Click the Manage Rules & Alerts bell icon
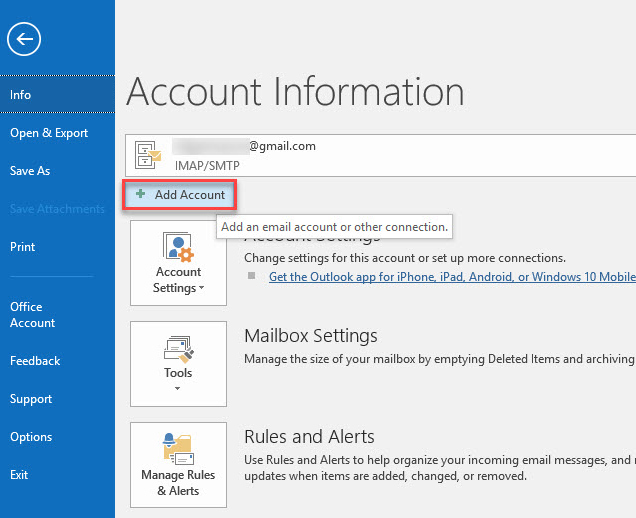Viewport: 636px width, 518px height. coord(178,449)
